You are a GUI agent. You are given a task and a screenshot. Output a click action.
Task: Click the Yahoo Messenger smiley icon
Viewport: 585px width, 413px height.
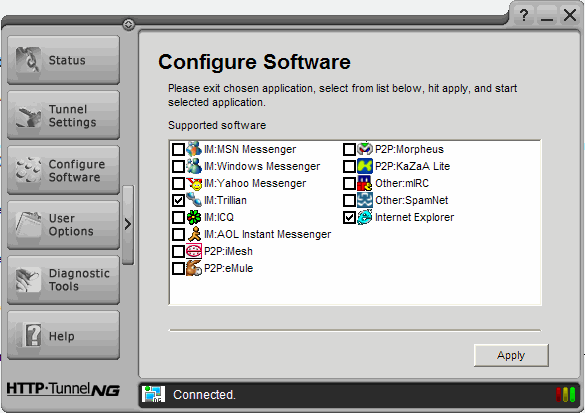click(x=194, y=183)
